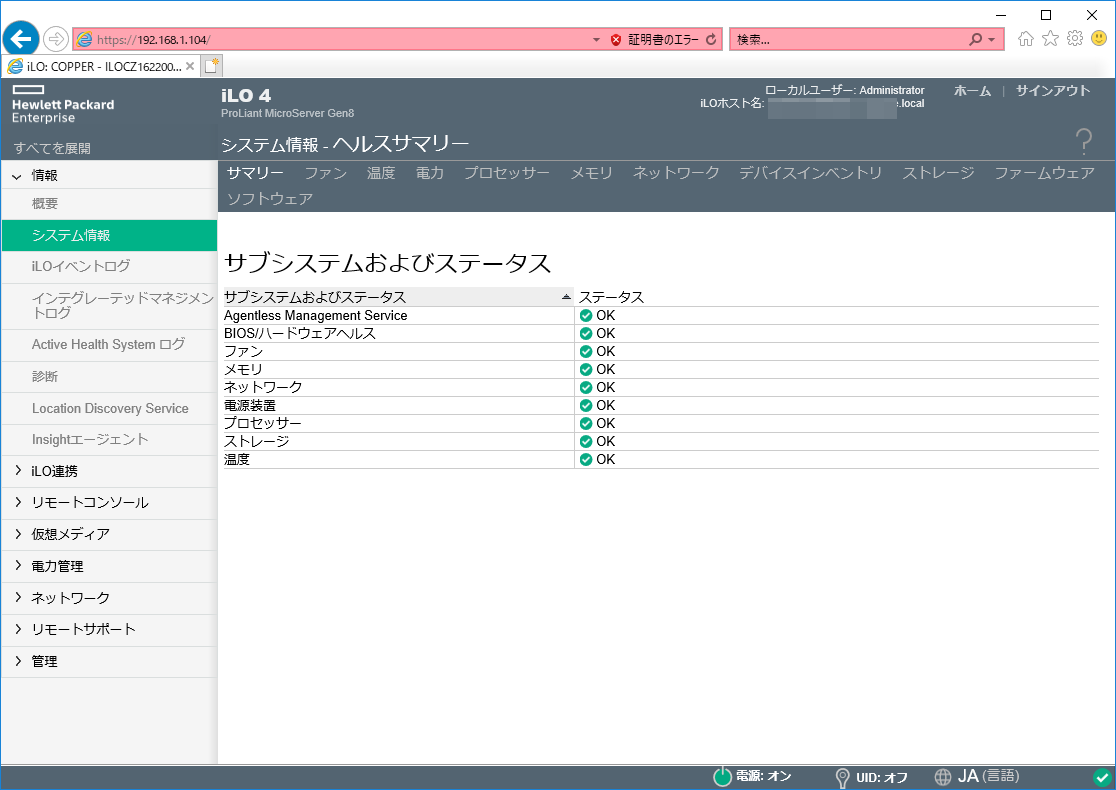Click the OK status icon for 温度

586,460
